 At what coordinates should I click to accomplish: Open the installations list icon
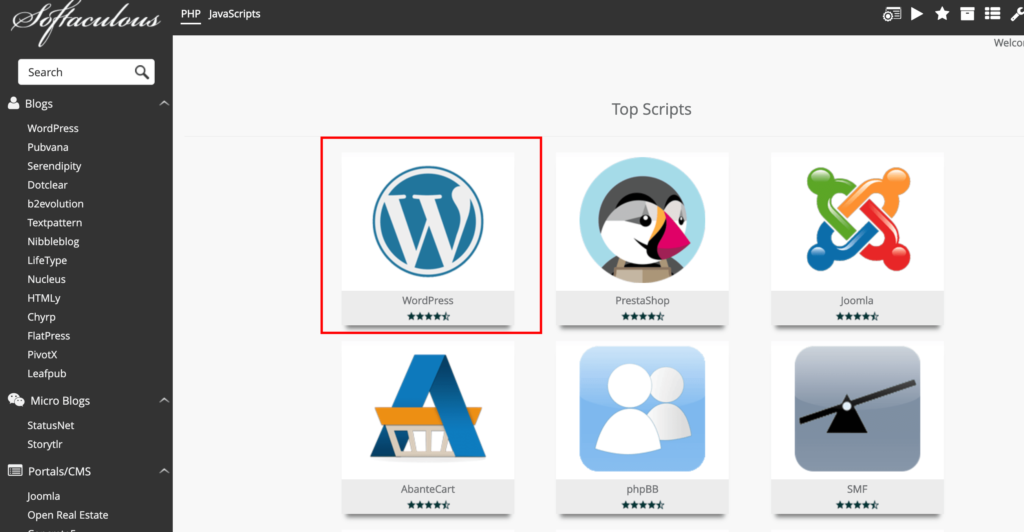point(993,14)
